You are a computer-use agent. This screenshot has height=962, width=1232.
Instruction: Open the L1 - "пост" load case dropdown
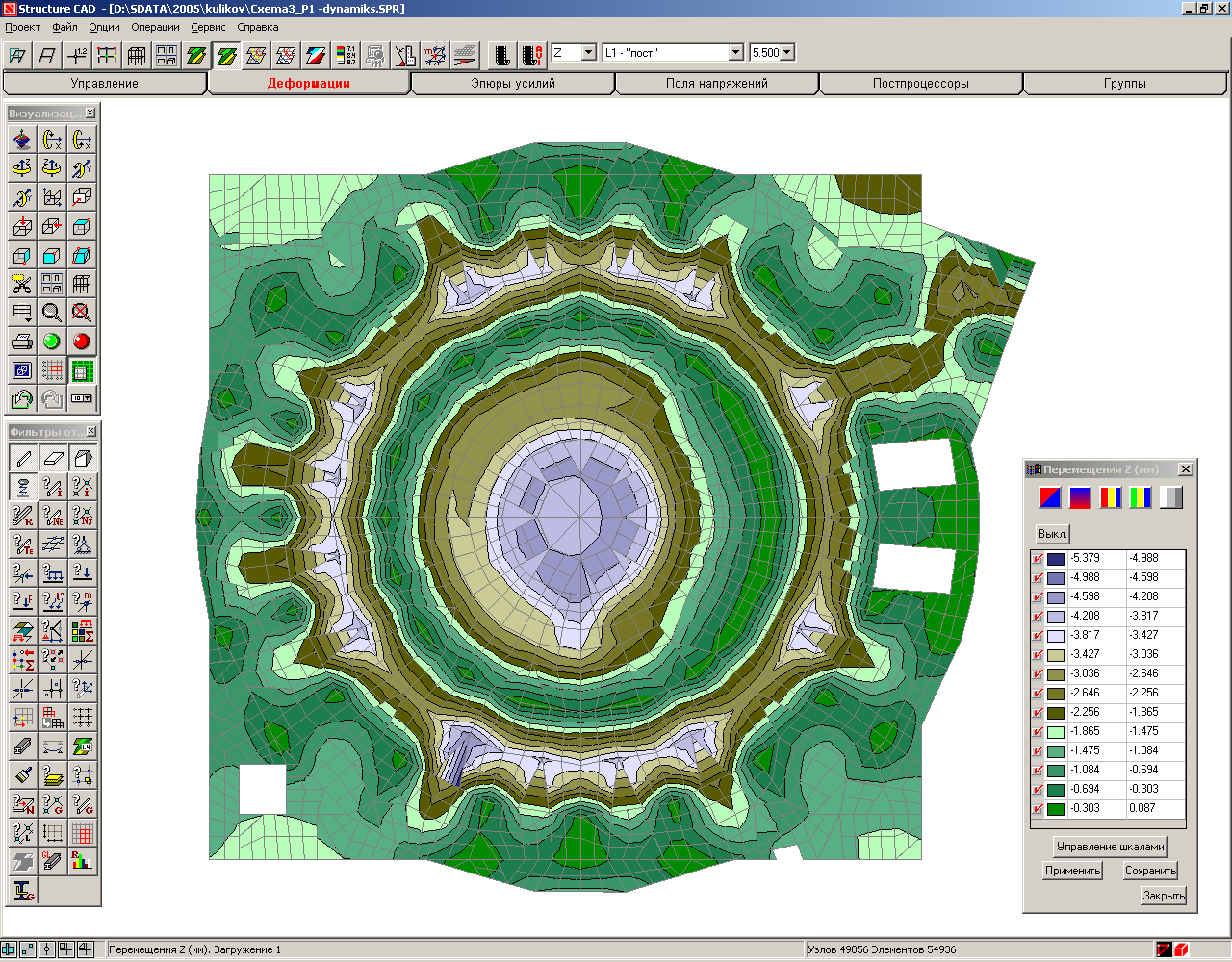pyautogui.click(x=736, y=53)
